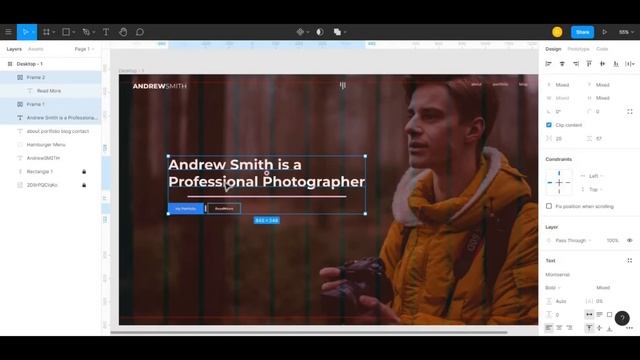This screenshot has height=360, width=640.
Task: Open the help question mark button
Action: pos(622,318)
